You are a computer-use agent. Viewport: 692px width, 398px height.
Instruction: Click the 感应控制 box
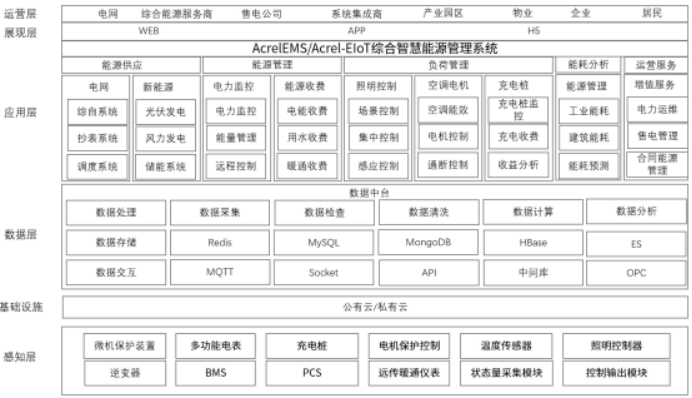pos(379,166)
